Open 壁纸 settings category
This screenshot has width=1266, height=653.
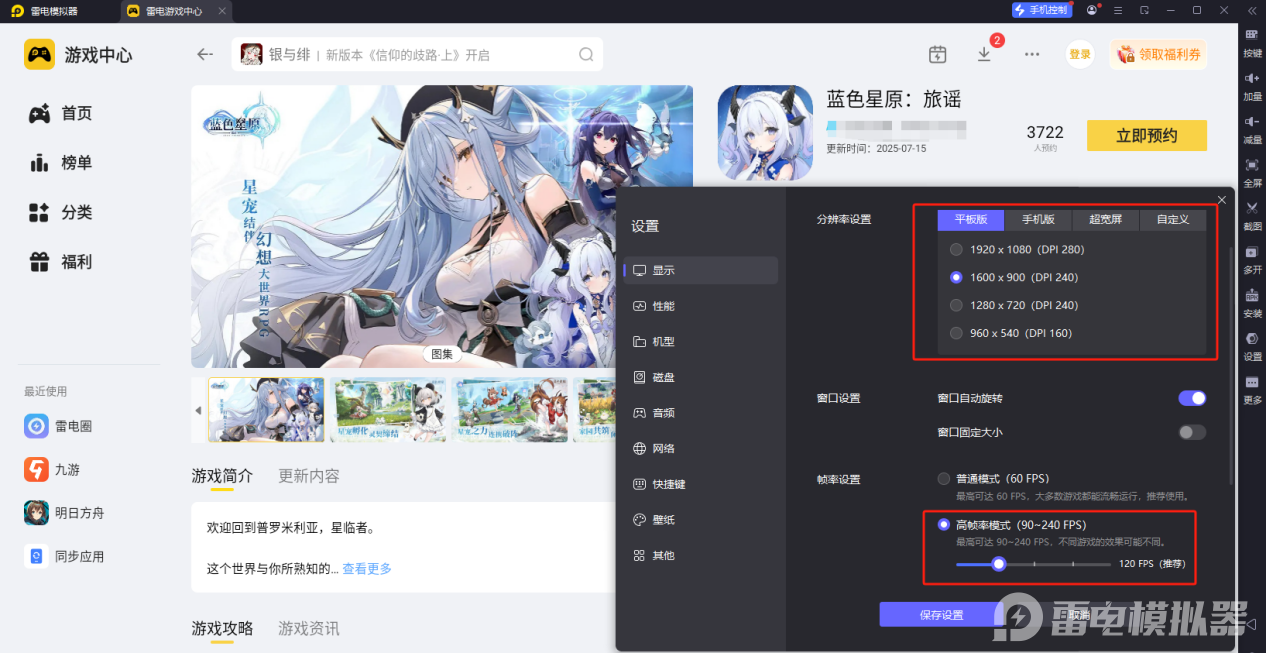[701, 520]
